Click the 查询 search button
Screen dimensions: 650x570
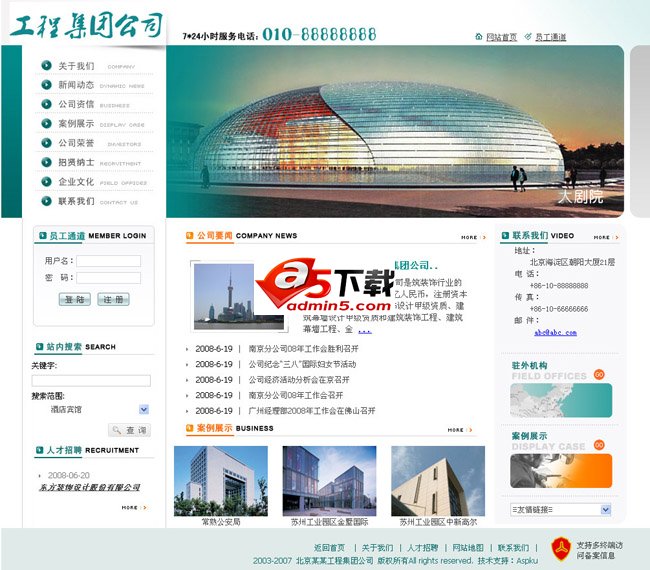coord(129,430)
